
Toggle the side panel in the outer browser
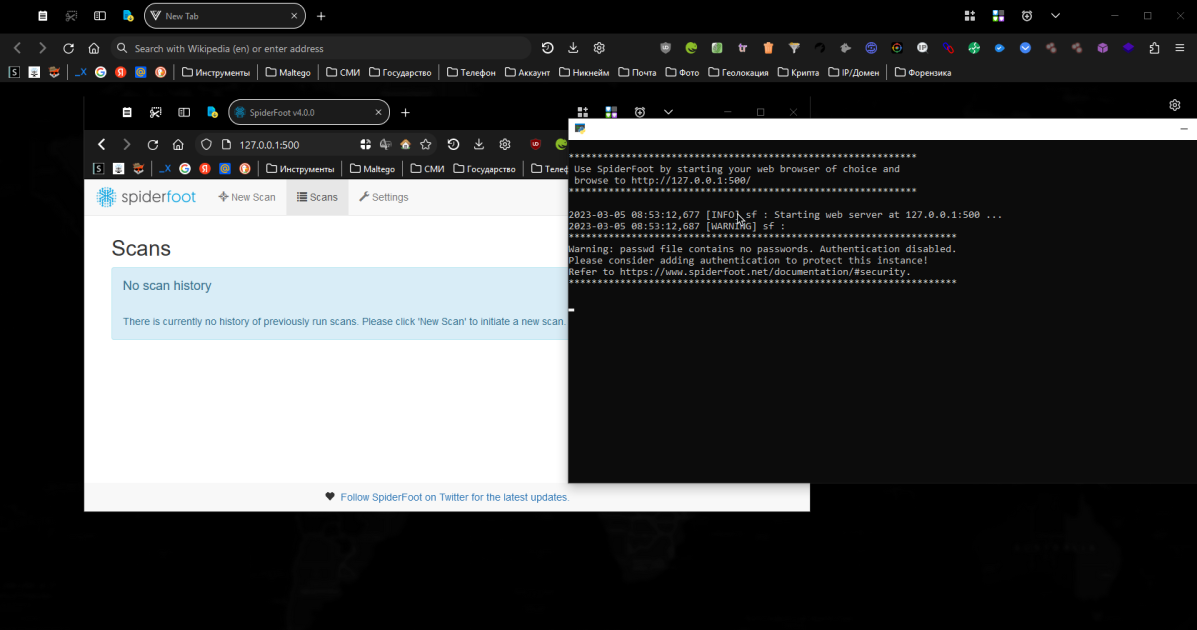tap(100, 16)
